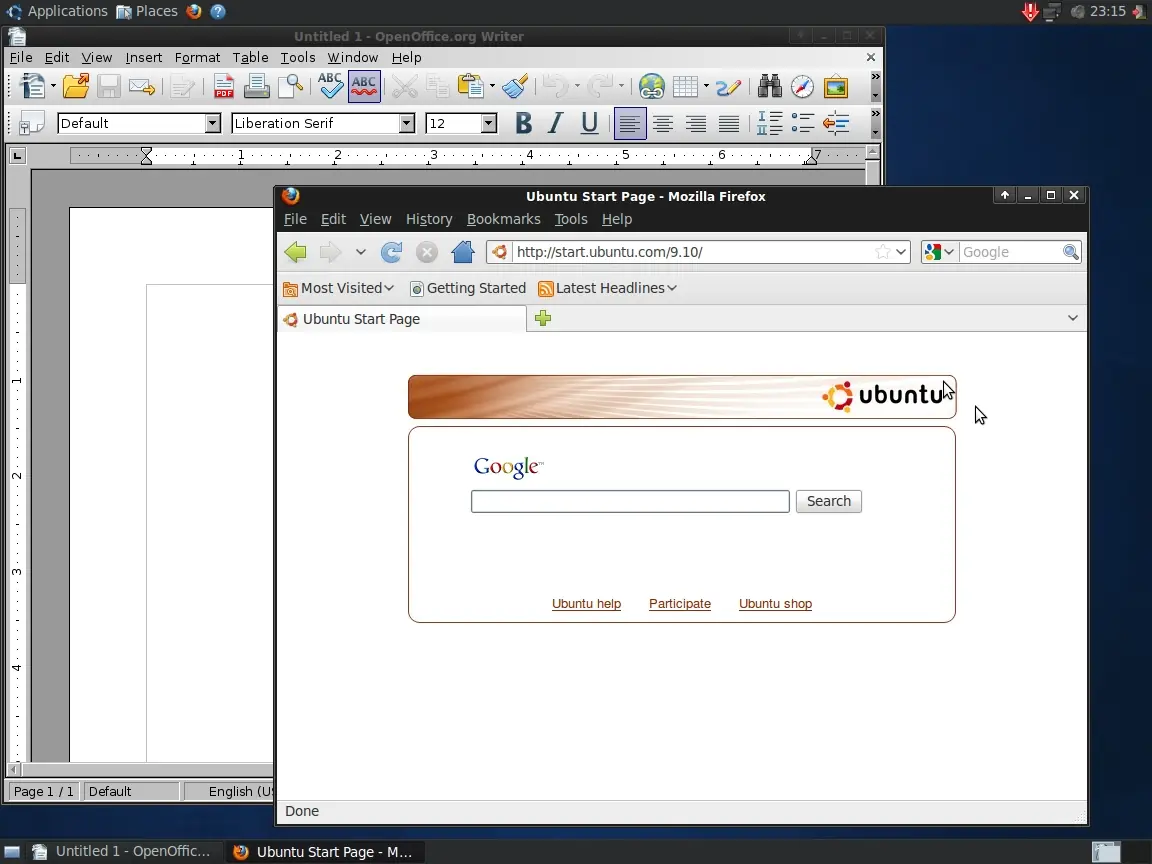1152x864 pixels.
Task: Select the Ubuntu Start Page tab
Action: tap(403, 319)
